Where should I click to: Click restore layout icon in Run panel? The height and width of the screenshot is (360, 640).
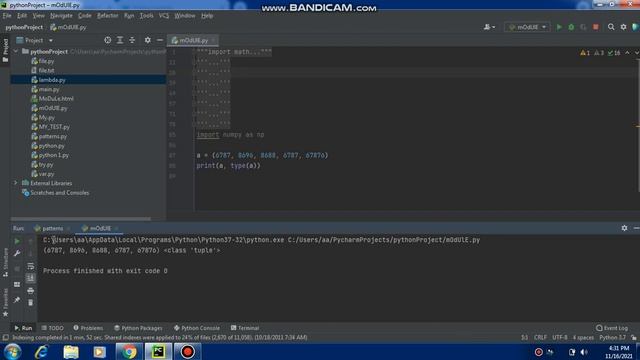click(17, 284)
